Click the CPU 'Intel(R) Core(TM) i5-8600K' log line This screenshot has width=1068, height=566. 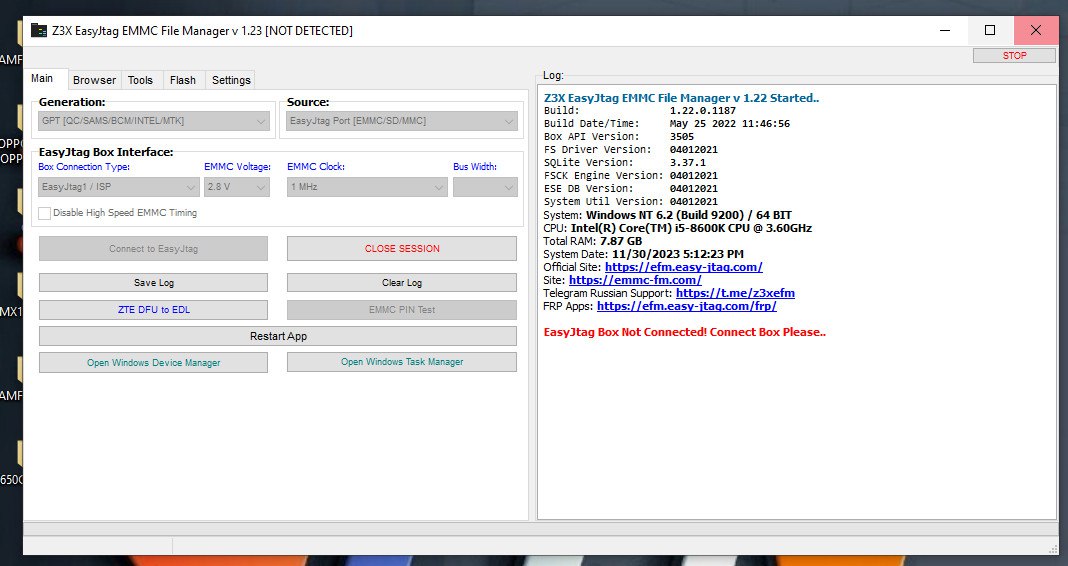tap(678, 228)
